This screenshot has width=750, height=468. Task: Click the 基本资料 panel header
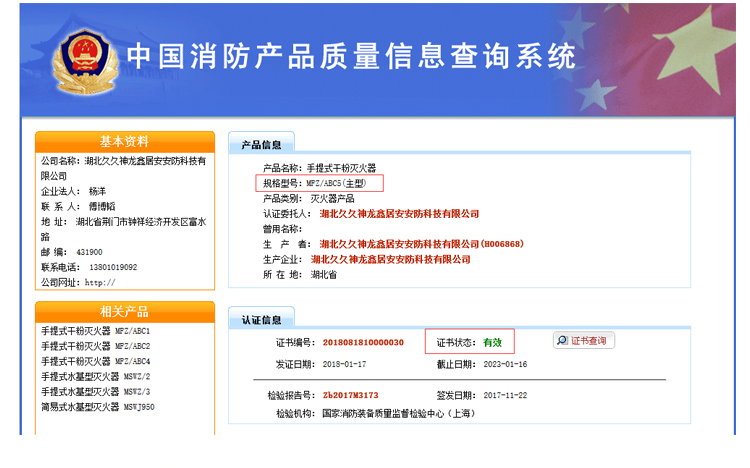(124, 142)
